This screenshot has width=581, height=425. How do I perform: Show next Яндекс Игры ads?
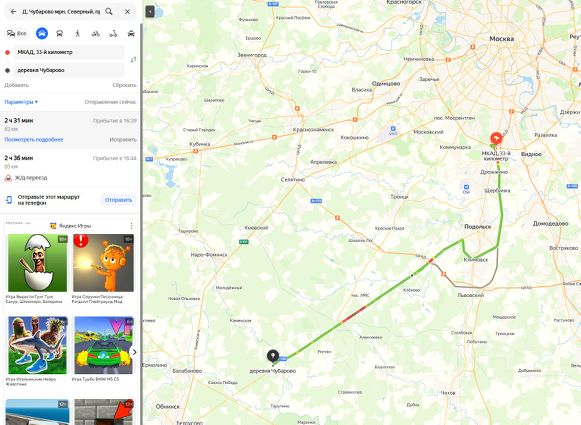[x=135, y=352]
